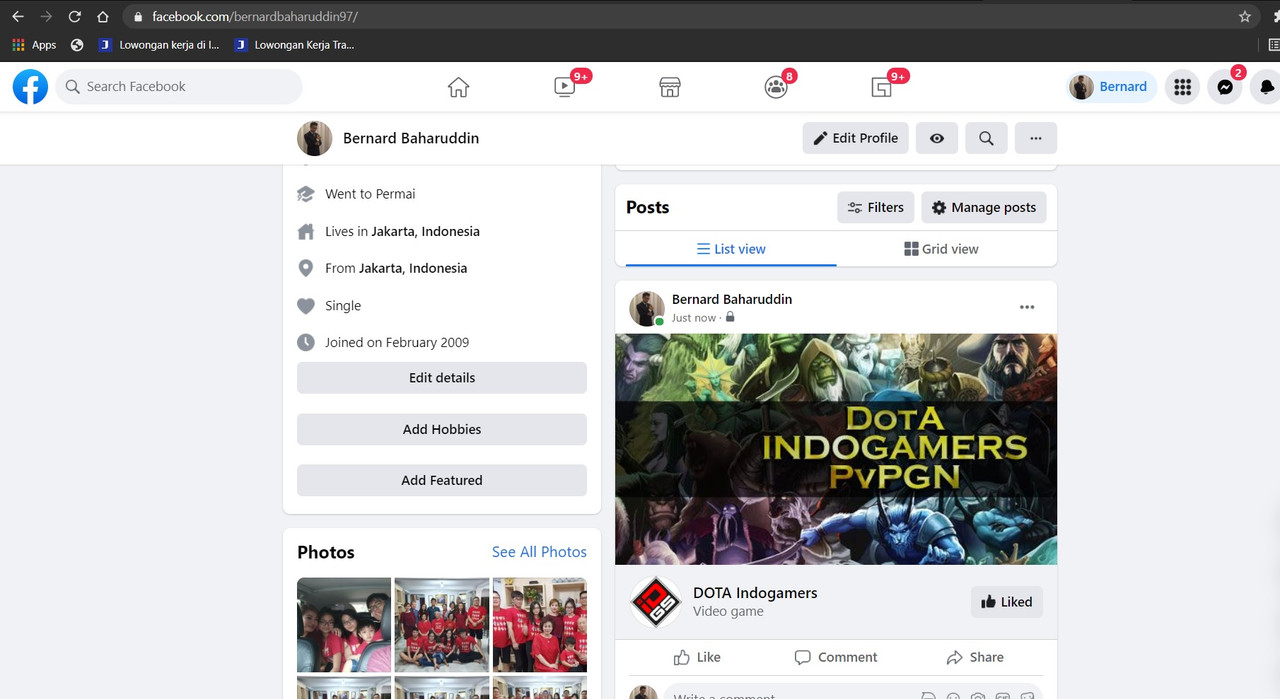Screen dimensions: 1280x699
Task: Open Messenger chats icon
Action: pos(1225,87)
